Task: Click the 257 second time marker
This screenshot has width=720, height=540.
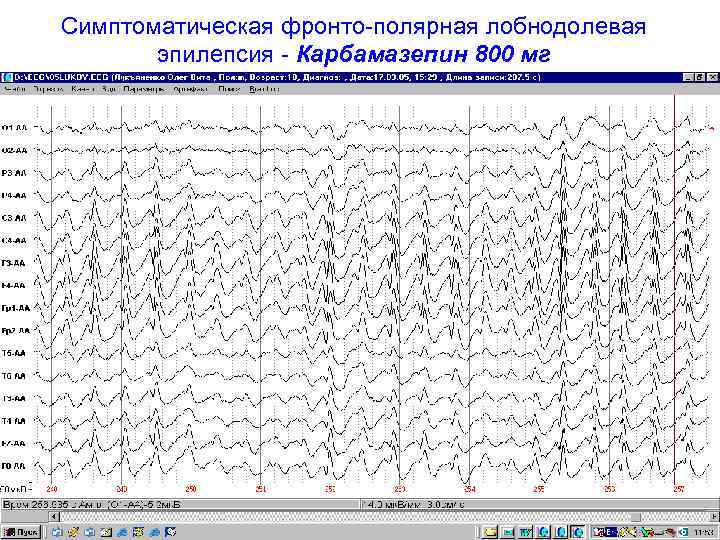Action: pos(679,489)
